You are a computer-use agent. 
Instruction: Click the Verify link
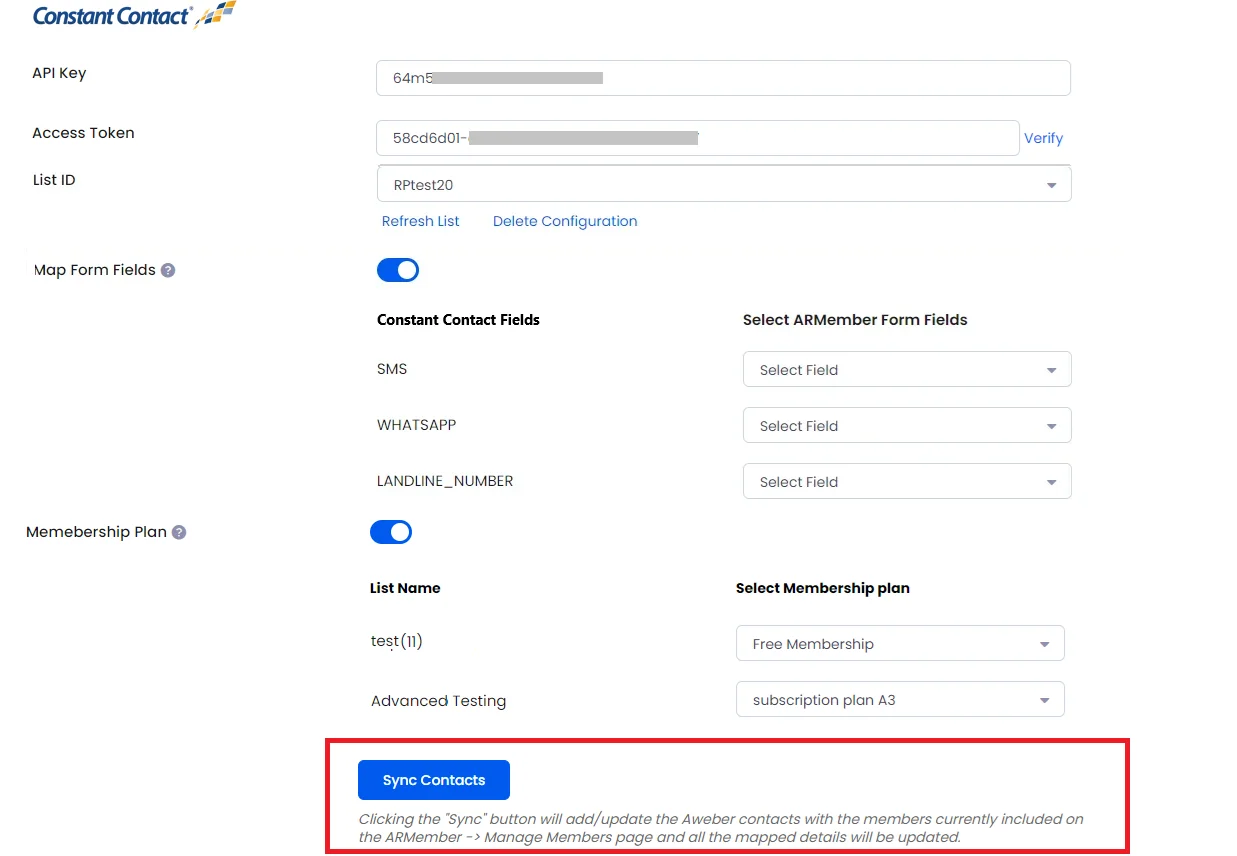[1043, 138]
